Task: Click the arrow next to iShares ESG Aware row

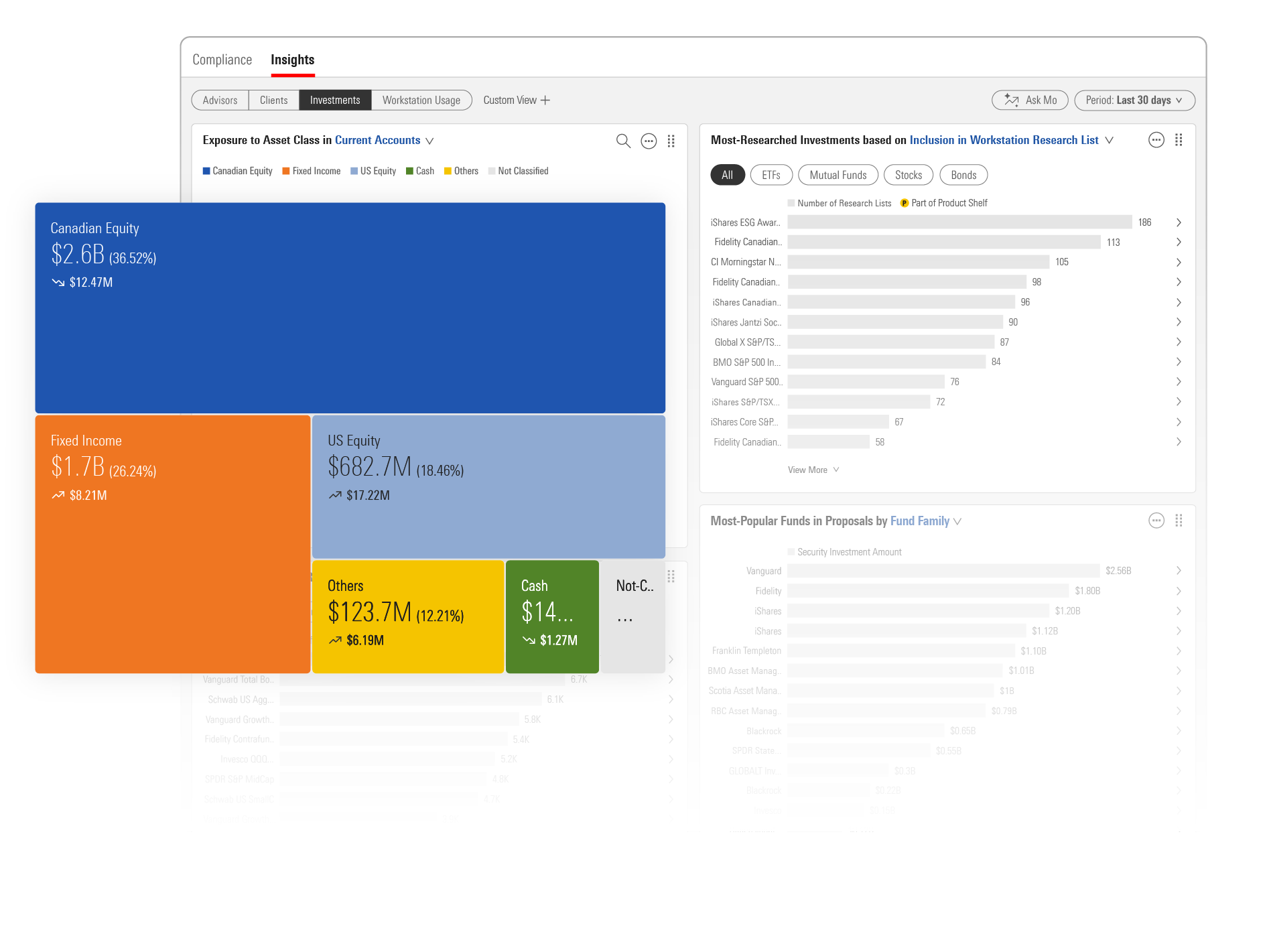Action: (1179, 222)
